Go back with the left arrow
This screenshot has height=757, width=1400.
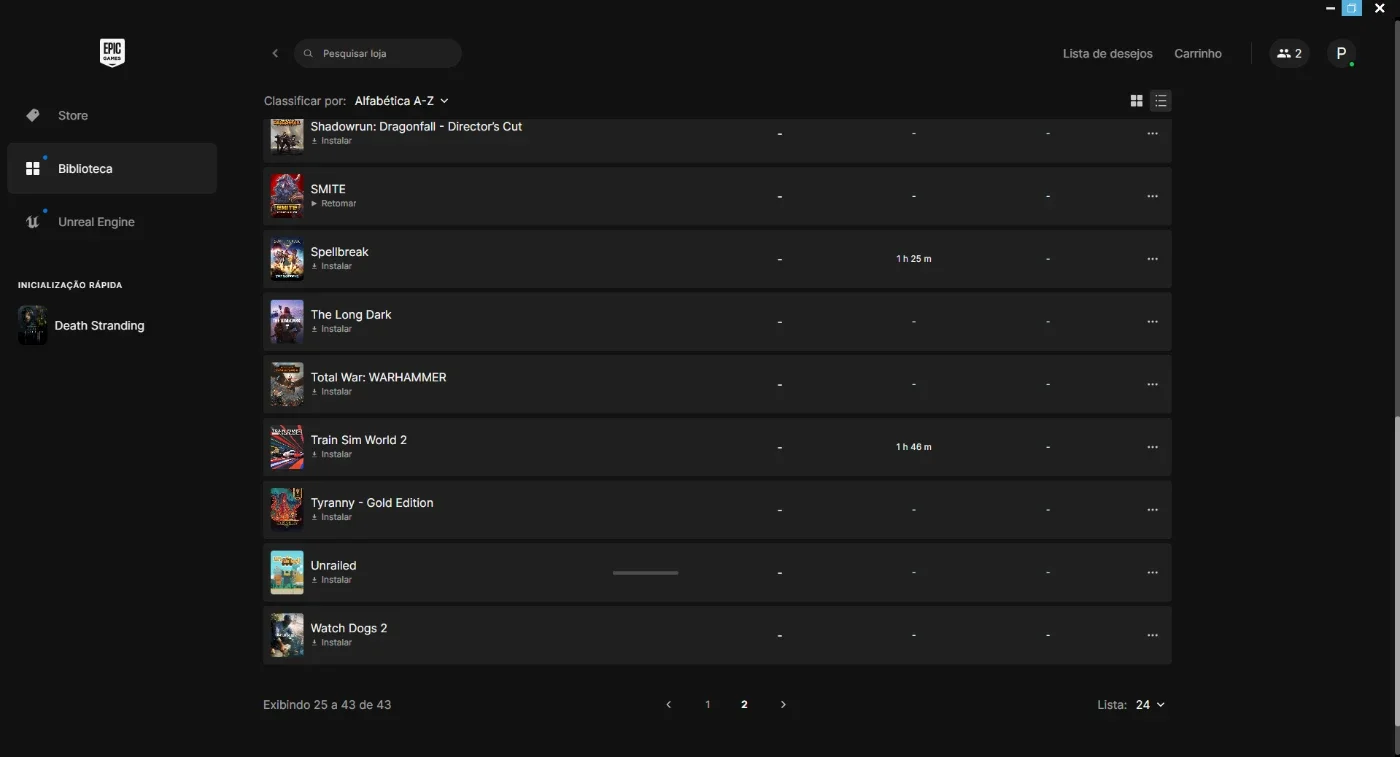pyautogui.click(x=275, y=54)
